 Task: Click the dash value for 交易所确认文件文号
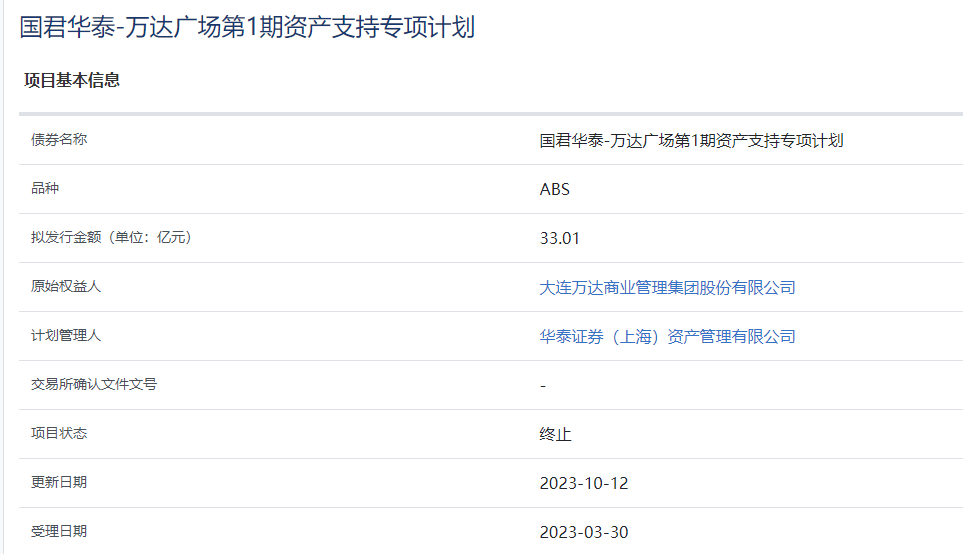[x=542, y=385]
